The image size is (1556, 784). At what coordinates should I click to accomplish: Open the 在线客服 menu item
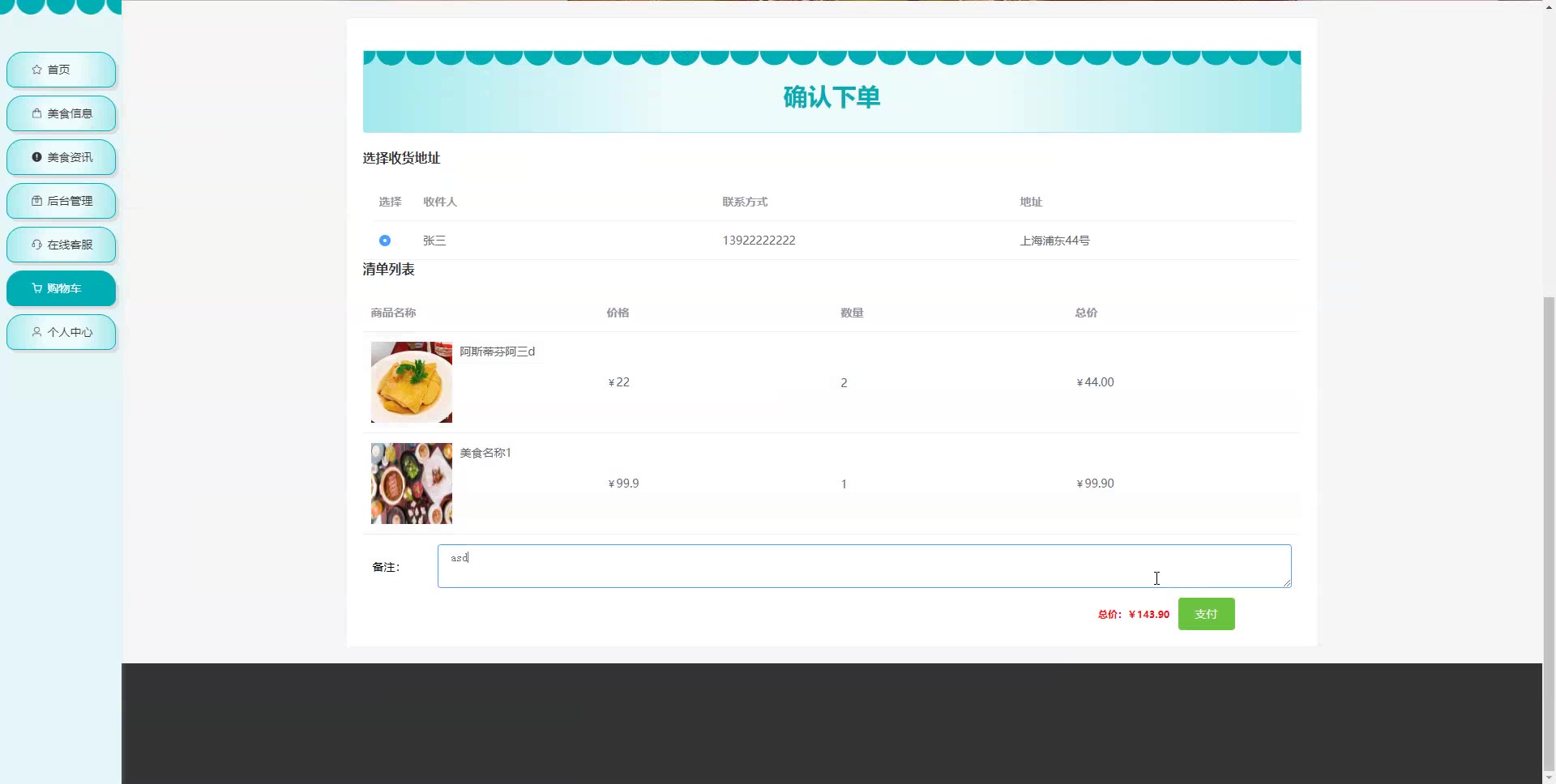(x=61, y=245)
